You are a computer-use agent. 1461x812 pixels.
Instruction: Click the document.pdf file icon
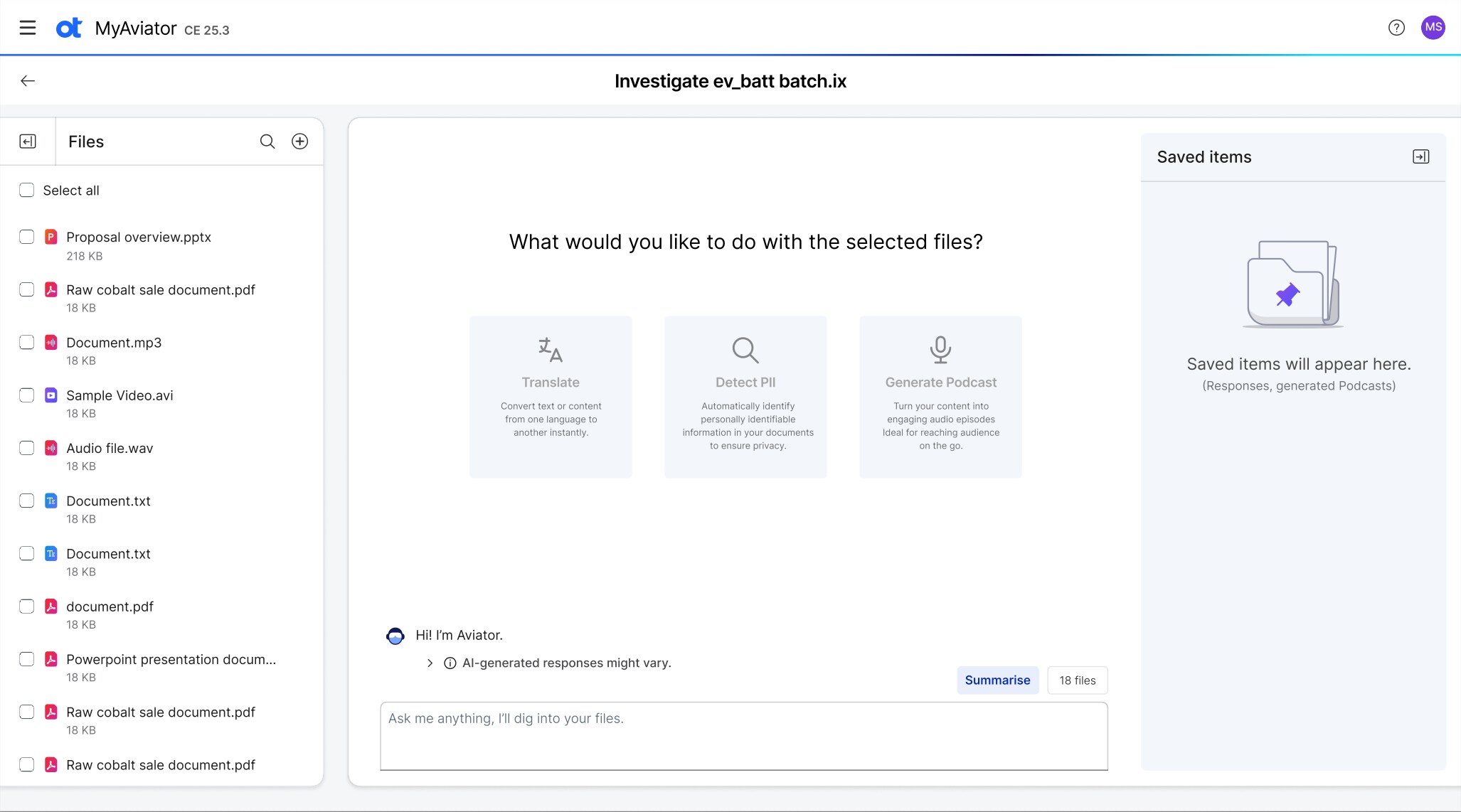51,607
